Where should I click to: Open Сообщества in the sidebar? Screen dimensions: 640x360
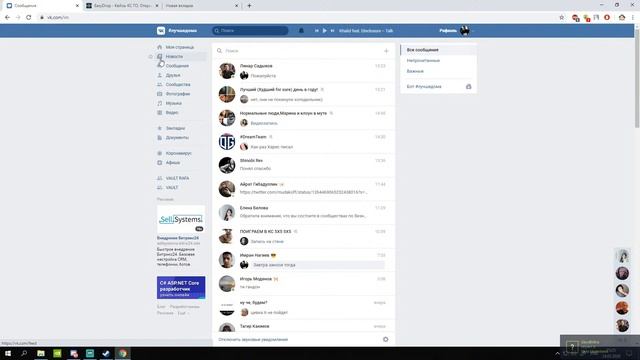click(178, 84)
